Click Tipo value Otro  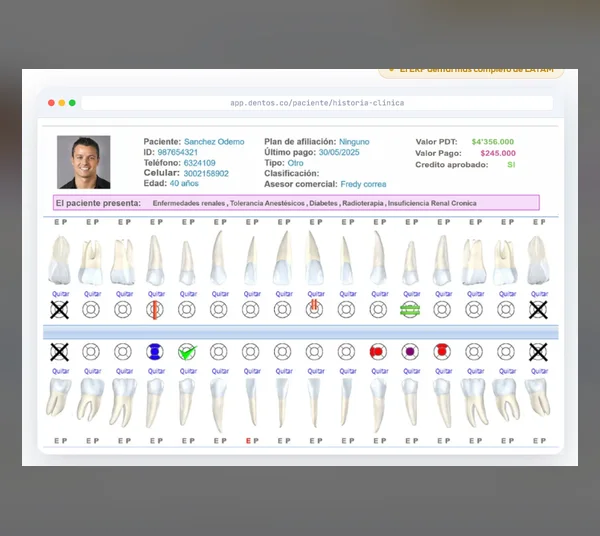click(x=295, y=163)
